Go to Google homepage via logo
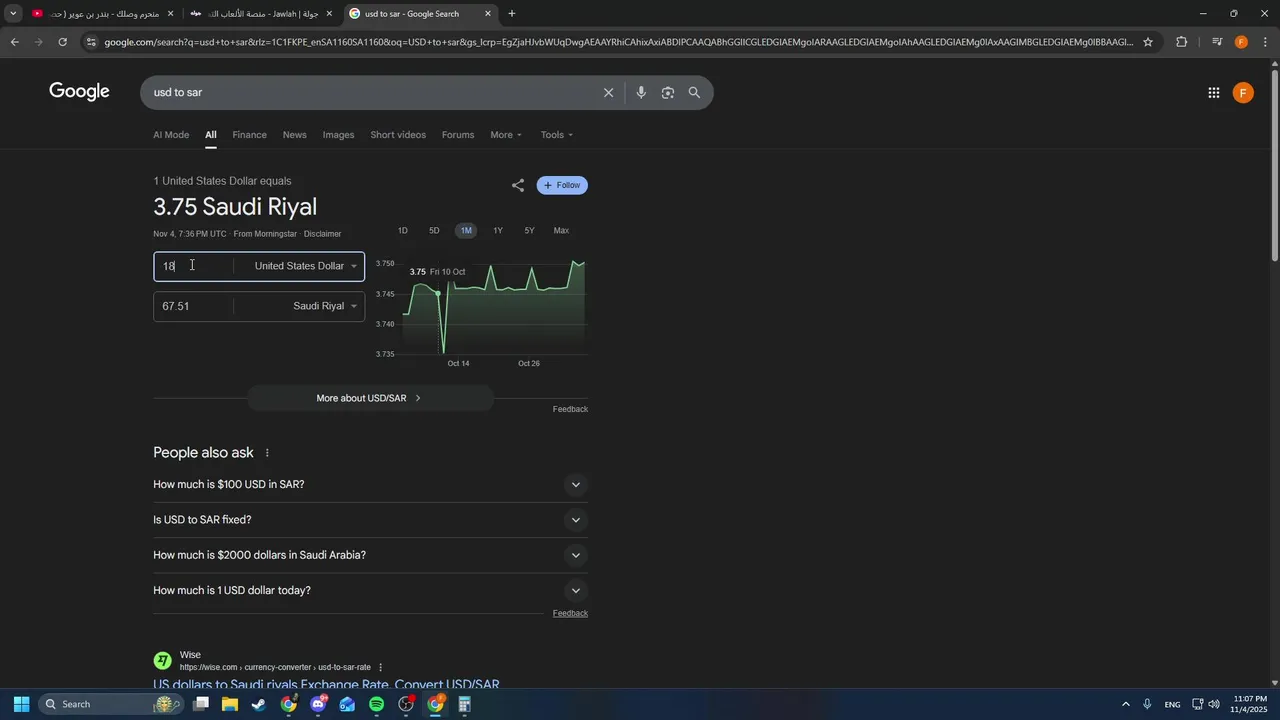Viewport: 1280px width, 720px height. (x=79, y=92)
